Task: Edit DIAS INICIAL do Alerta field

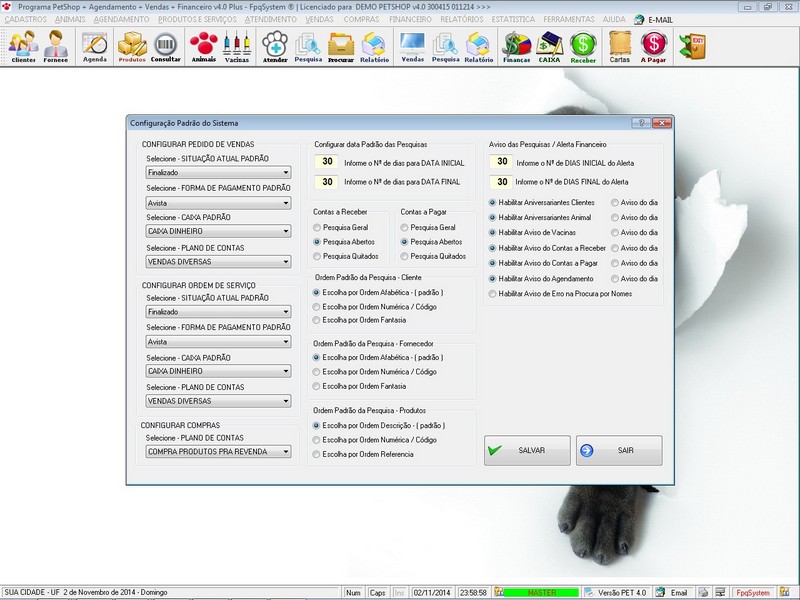Action: tap(502, 162)
